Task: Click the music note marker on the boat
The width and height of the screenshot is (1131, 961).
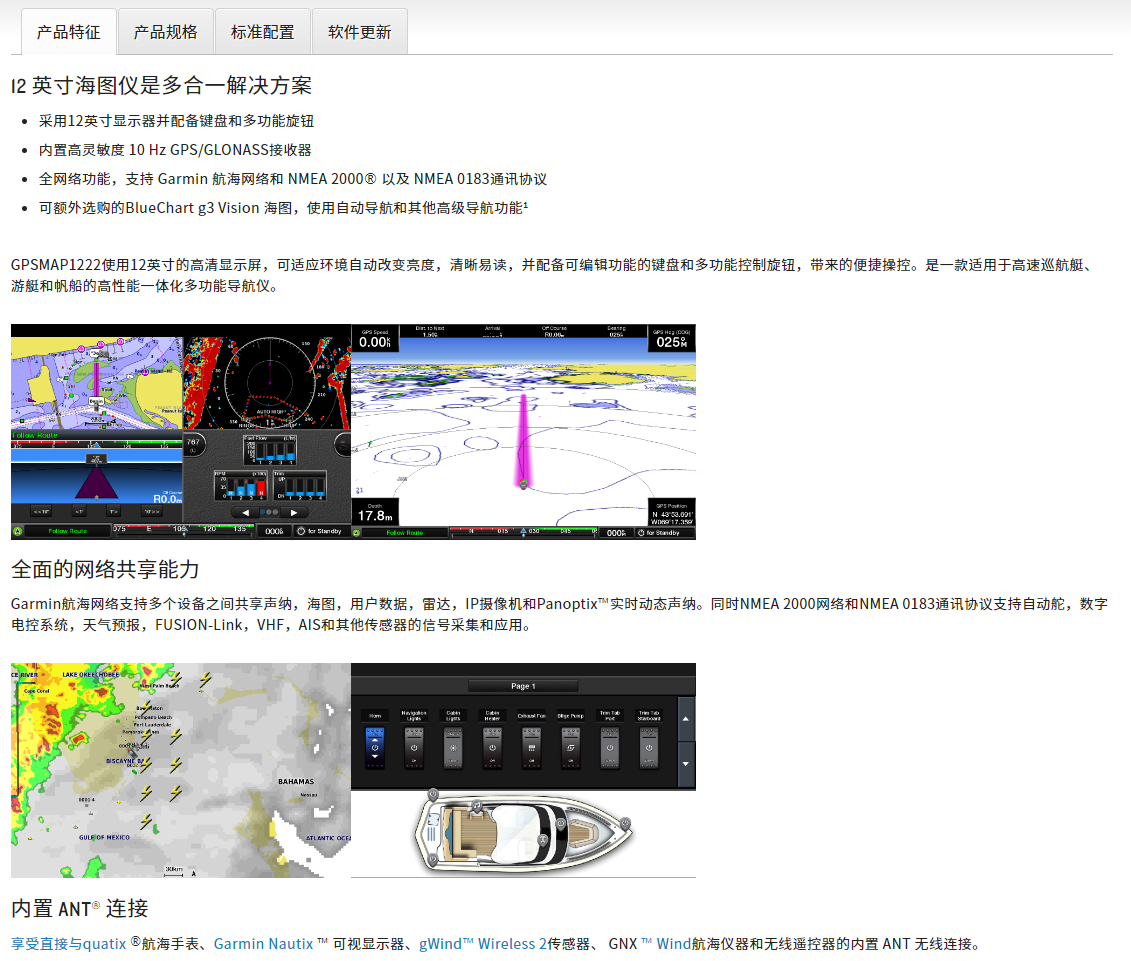Action: click(478, 806)
